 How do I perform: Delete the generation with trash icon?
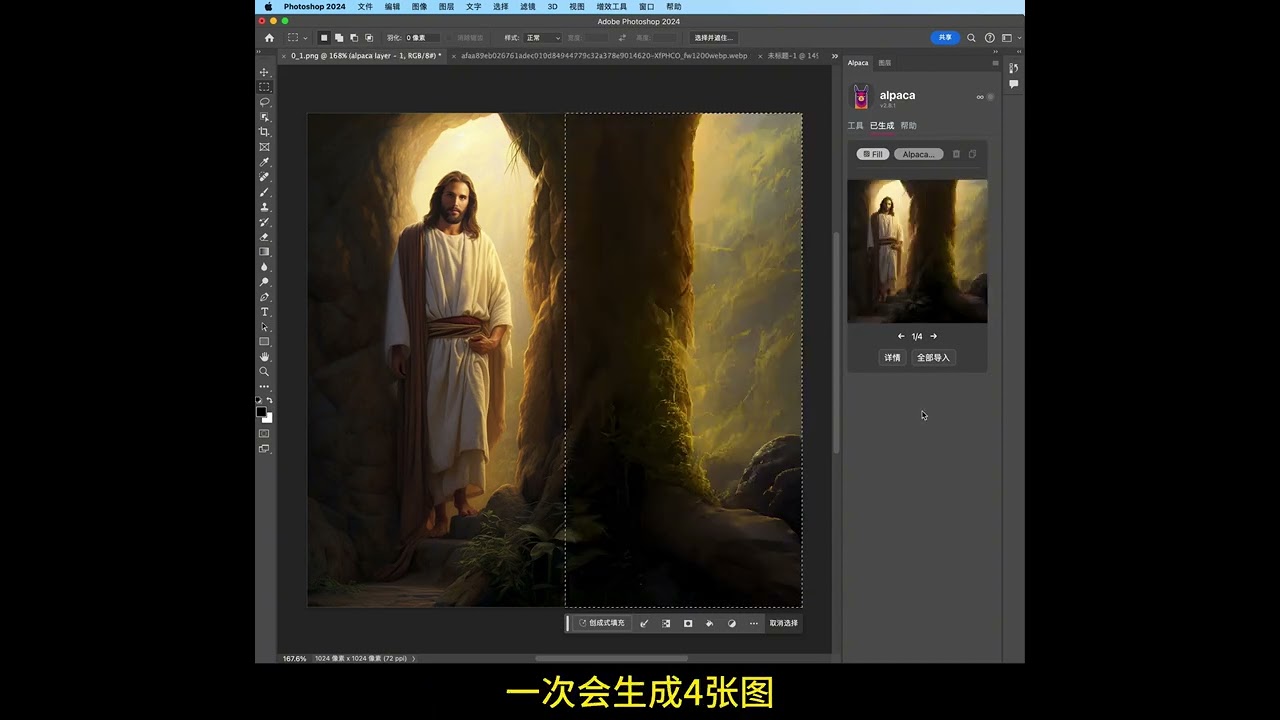point(956,154)
